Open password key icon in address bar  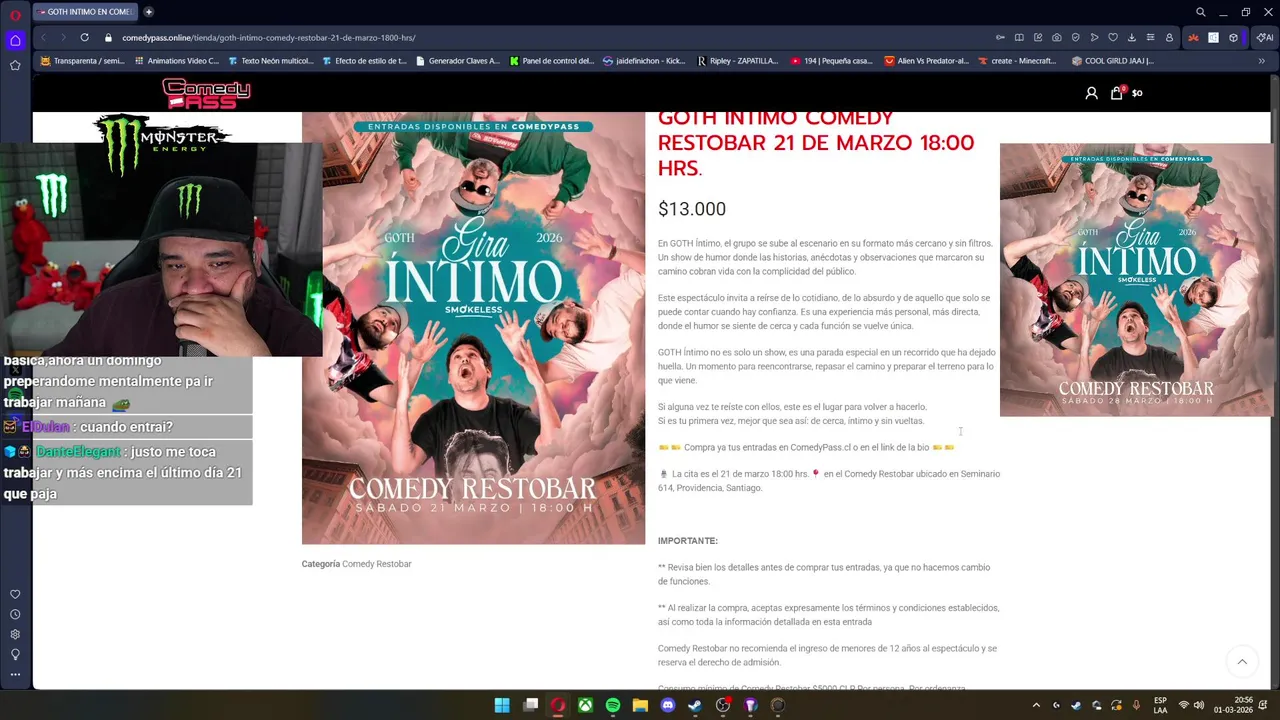(x=1000, y=38)
